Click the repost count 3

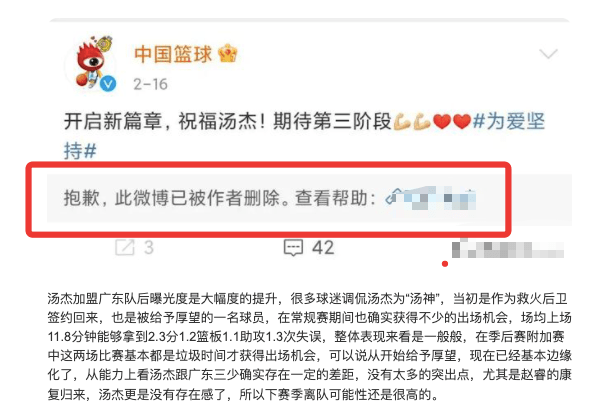click(x=149, y=248)
